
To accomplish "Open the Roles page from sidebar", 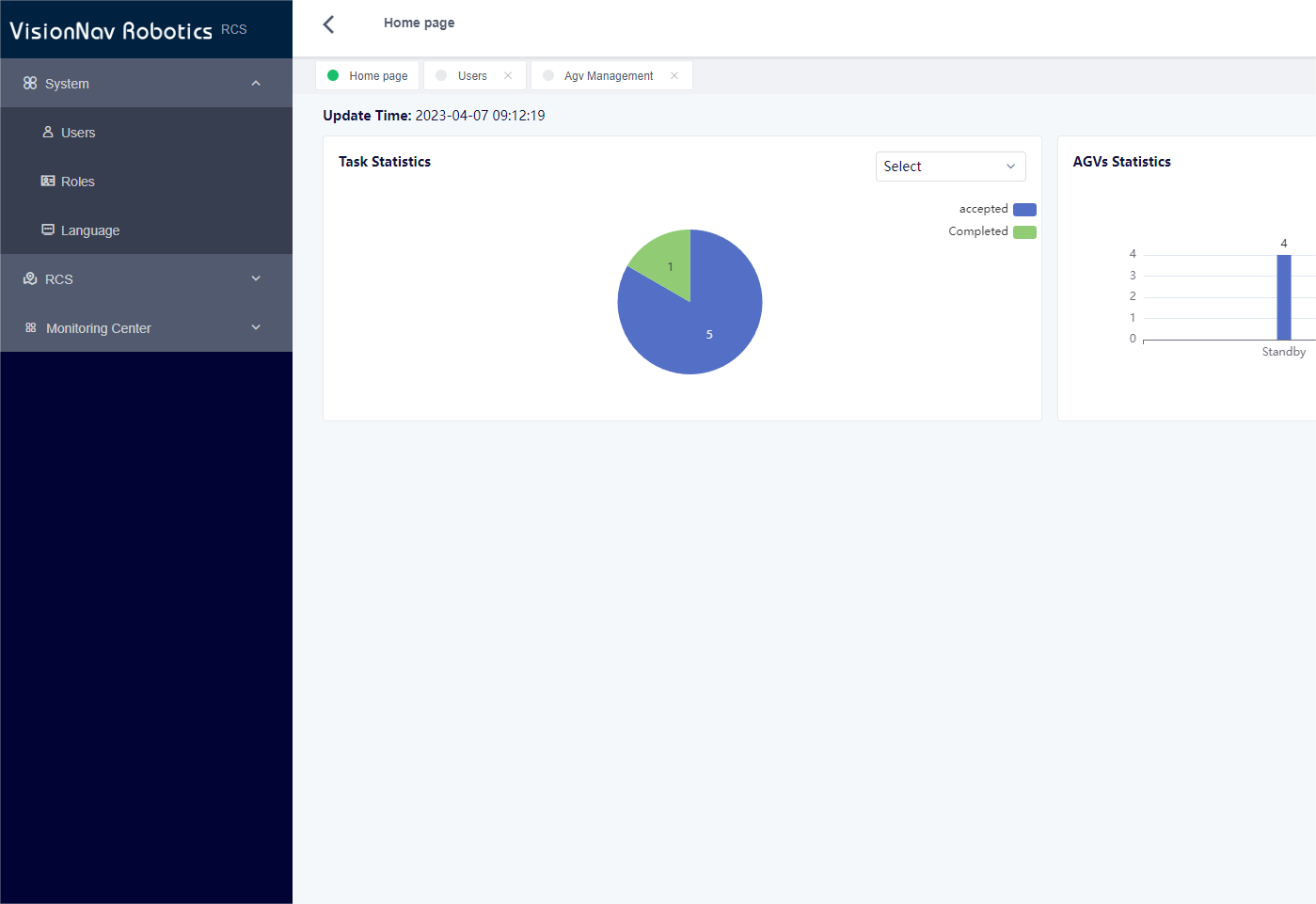I will pos(78,182).
